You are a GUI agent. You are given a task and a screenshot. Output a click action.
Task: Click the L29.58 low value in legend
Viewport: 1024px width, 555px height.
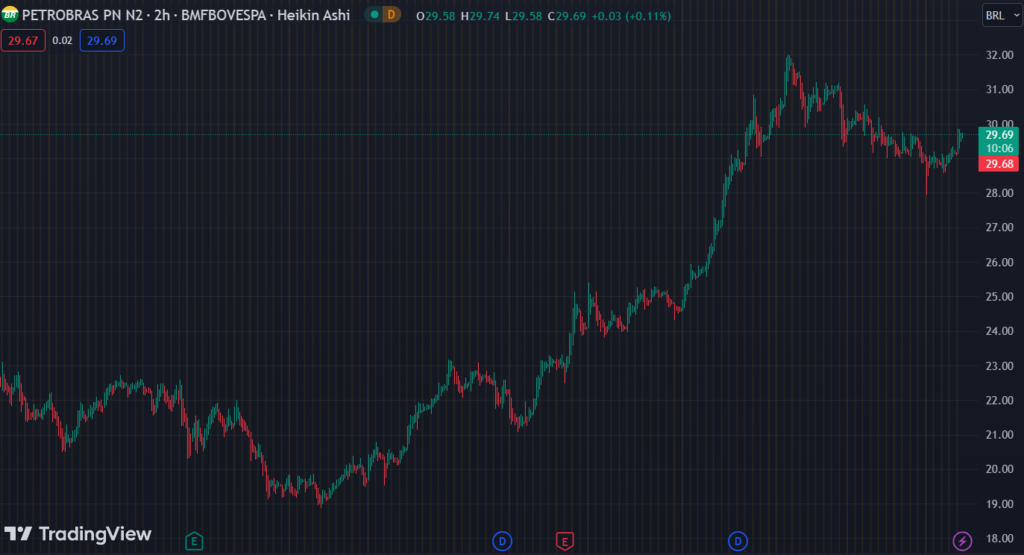pyautogui.click(x=524, y=16)
